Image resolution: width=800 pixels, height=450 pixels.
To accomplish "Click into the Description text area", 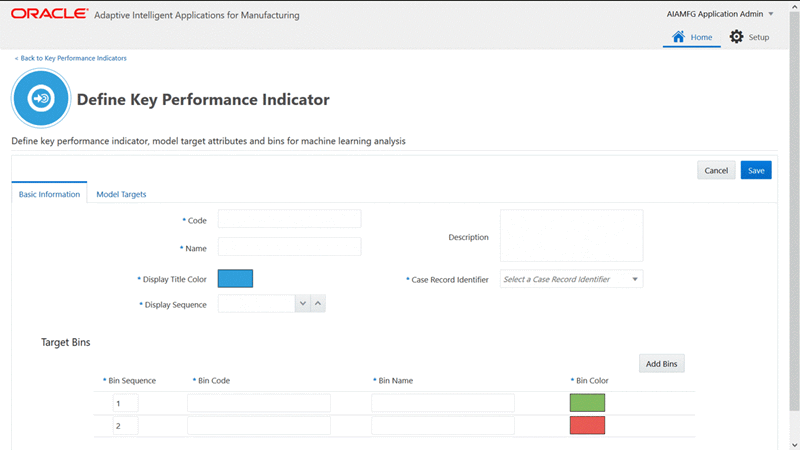I will point(571,235).
